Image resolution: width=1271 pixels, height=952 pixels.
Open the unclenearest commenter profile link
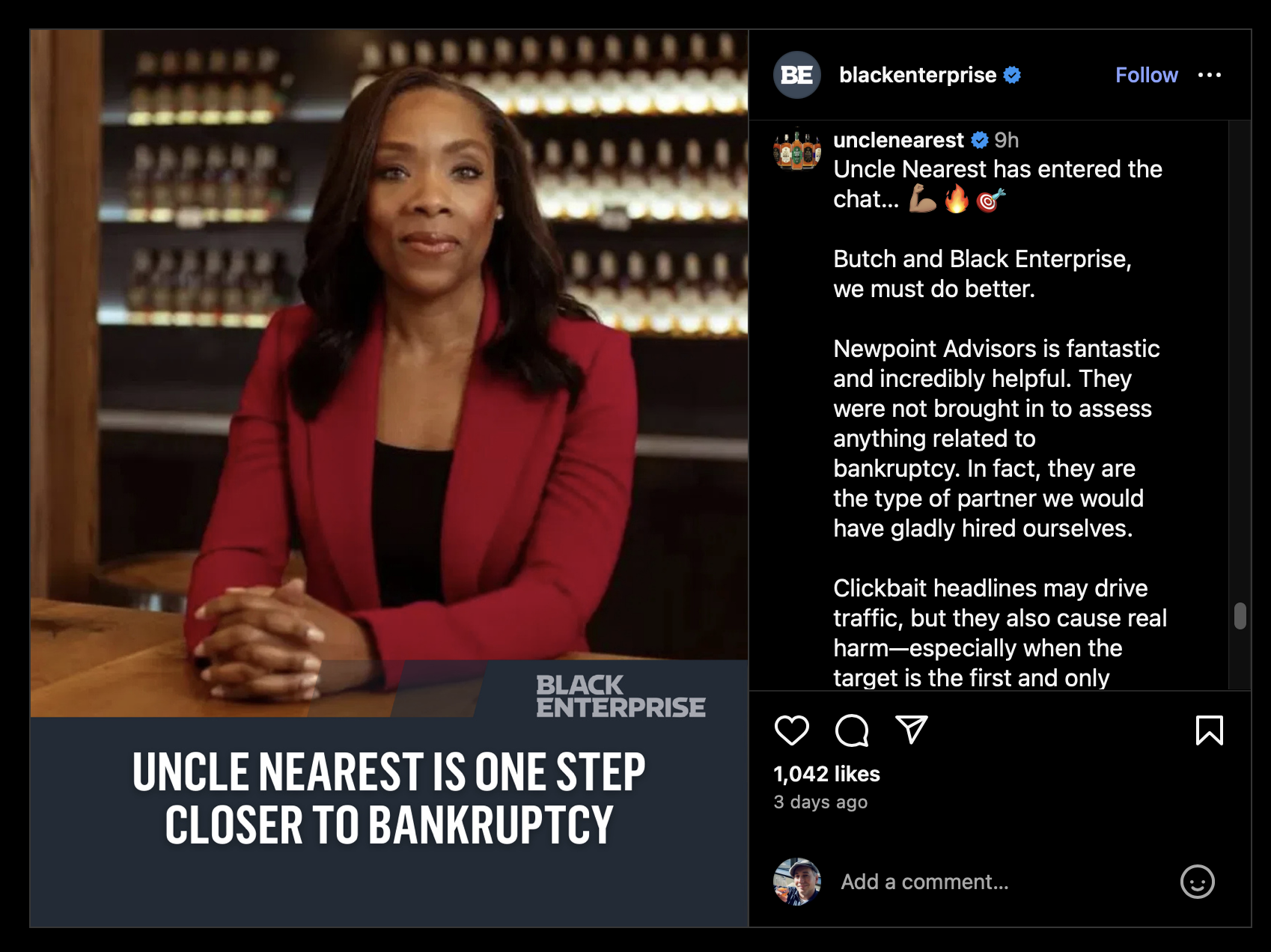(898, 140)
